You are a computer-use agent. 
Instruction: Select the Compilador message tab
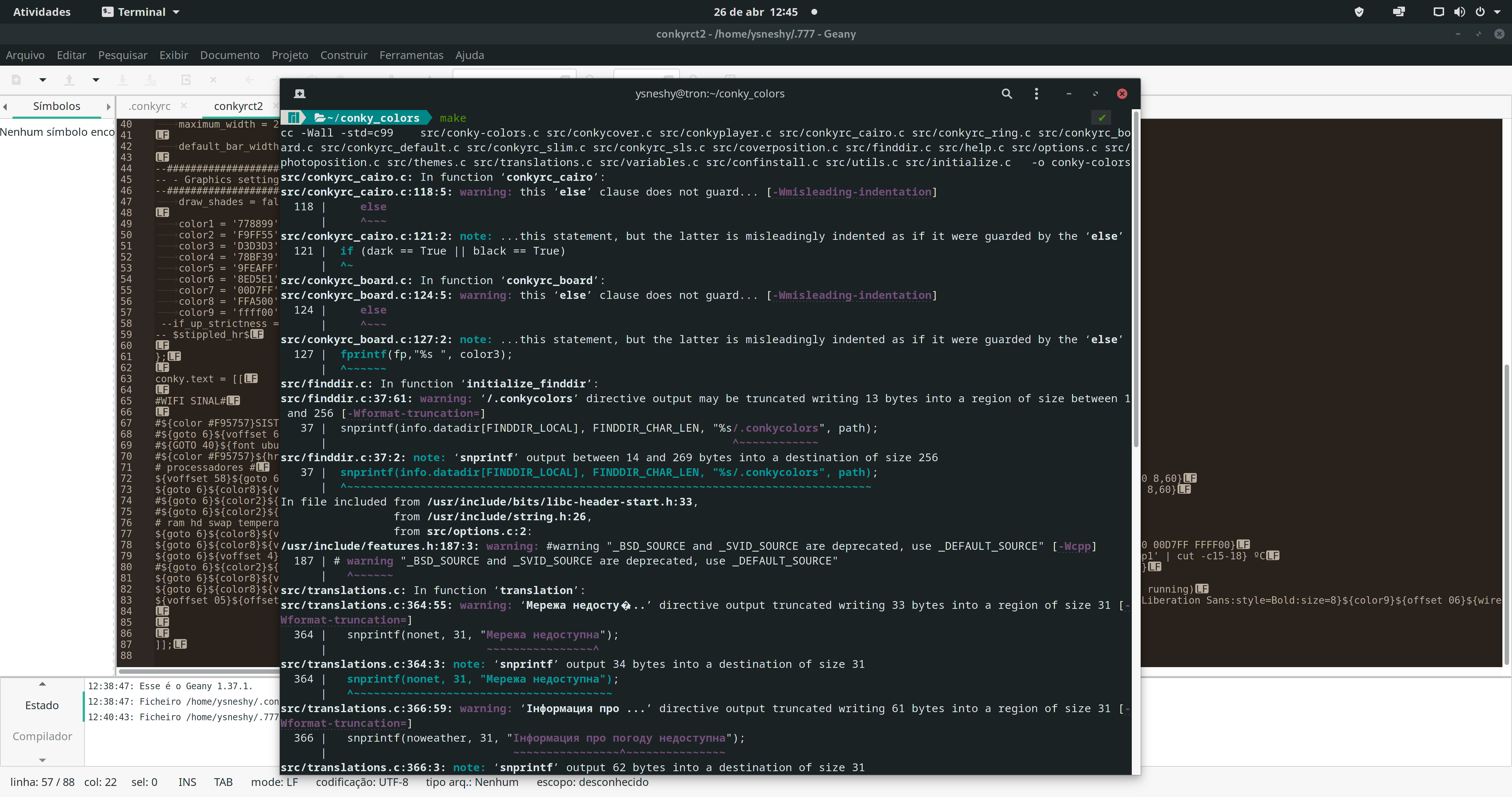click(x=42, y=736)
